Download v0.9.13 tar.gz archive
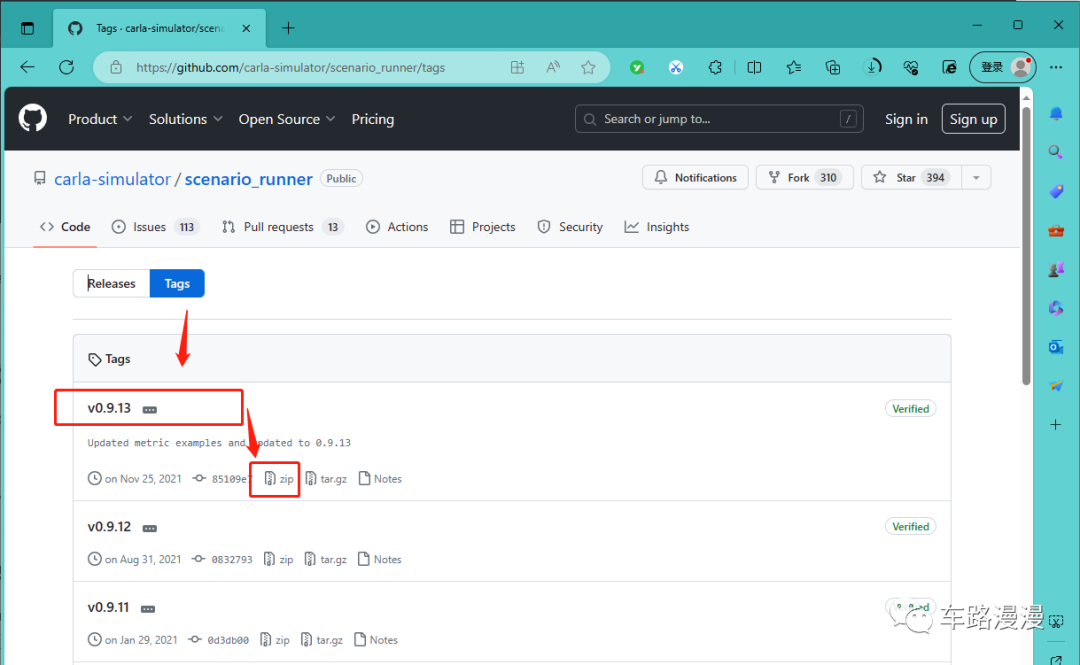The width and height of the screenshot is (1080, 665). pyautogui.click(x=326, y=479)
